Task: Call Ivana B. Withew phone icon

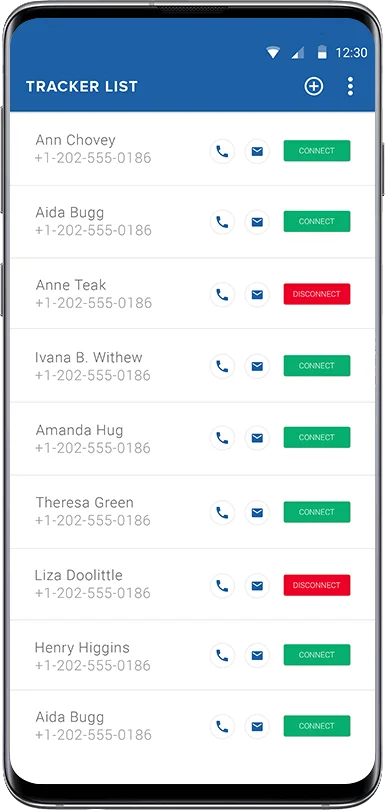Action: (222, 366)
